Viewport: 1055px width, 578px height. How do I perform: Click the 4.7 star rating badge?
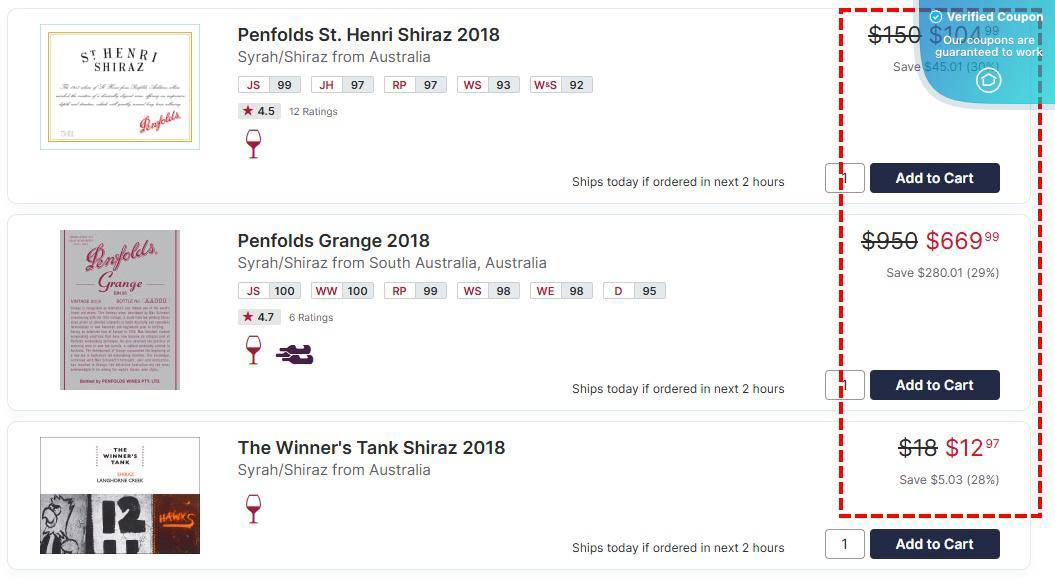259,317
